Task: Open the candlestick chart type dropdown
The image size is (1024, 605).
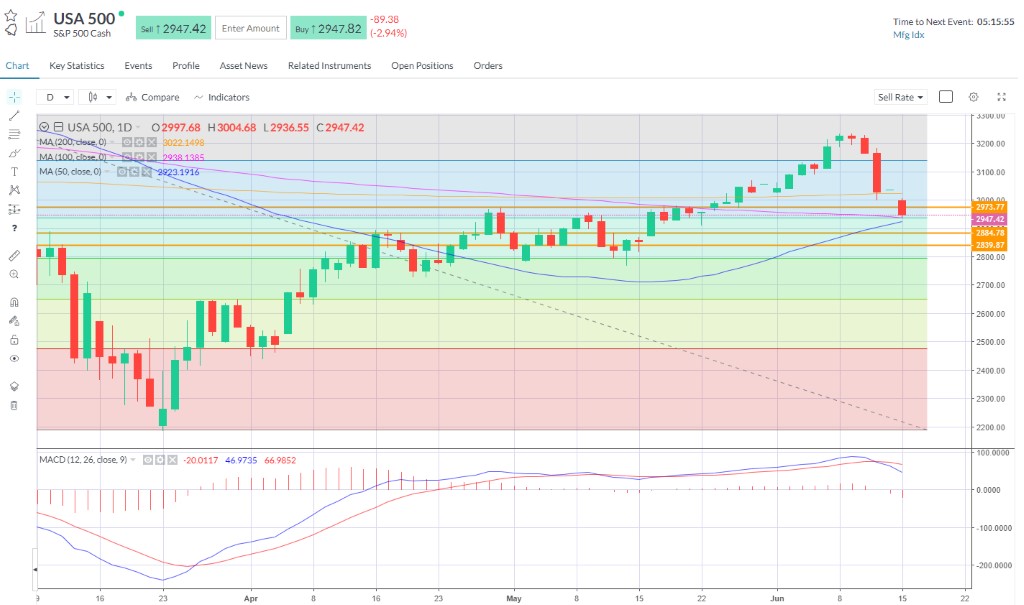Action: [100, 97]
